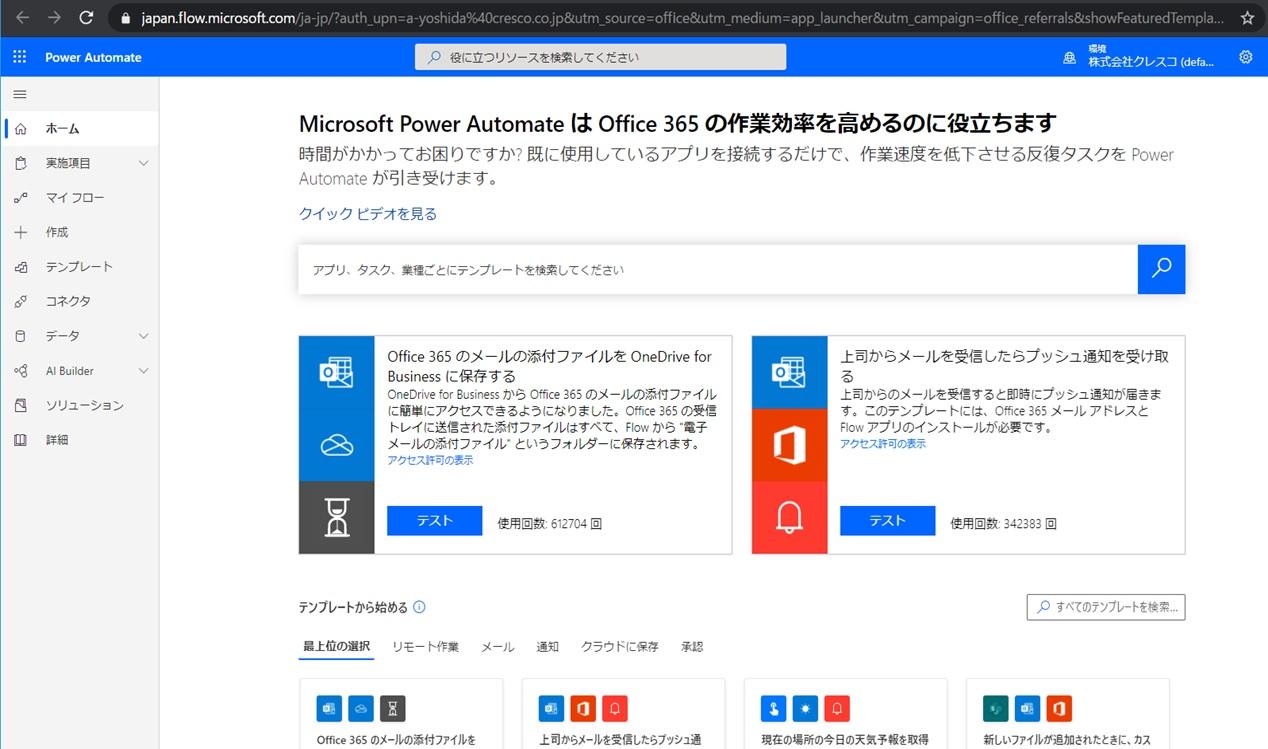Click the Outlook icon on the OneDrive card
Screen dimensions: 1268x749
click(336, 372)
